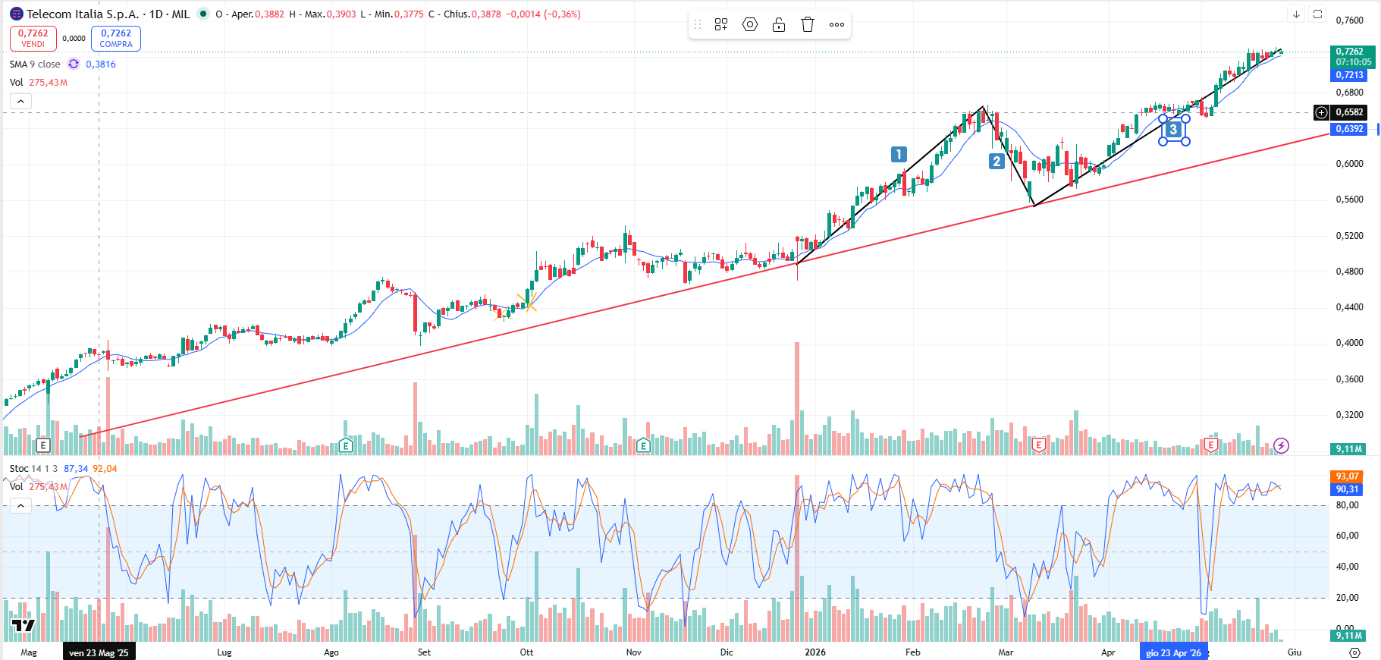
Task: Click the green E earnings marker in November
Action: click(644, 444)
